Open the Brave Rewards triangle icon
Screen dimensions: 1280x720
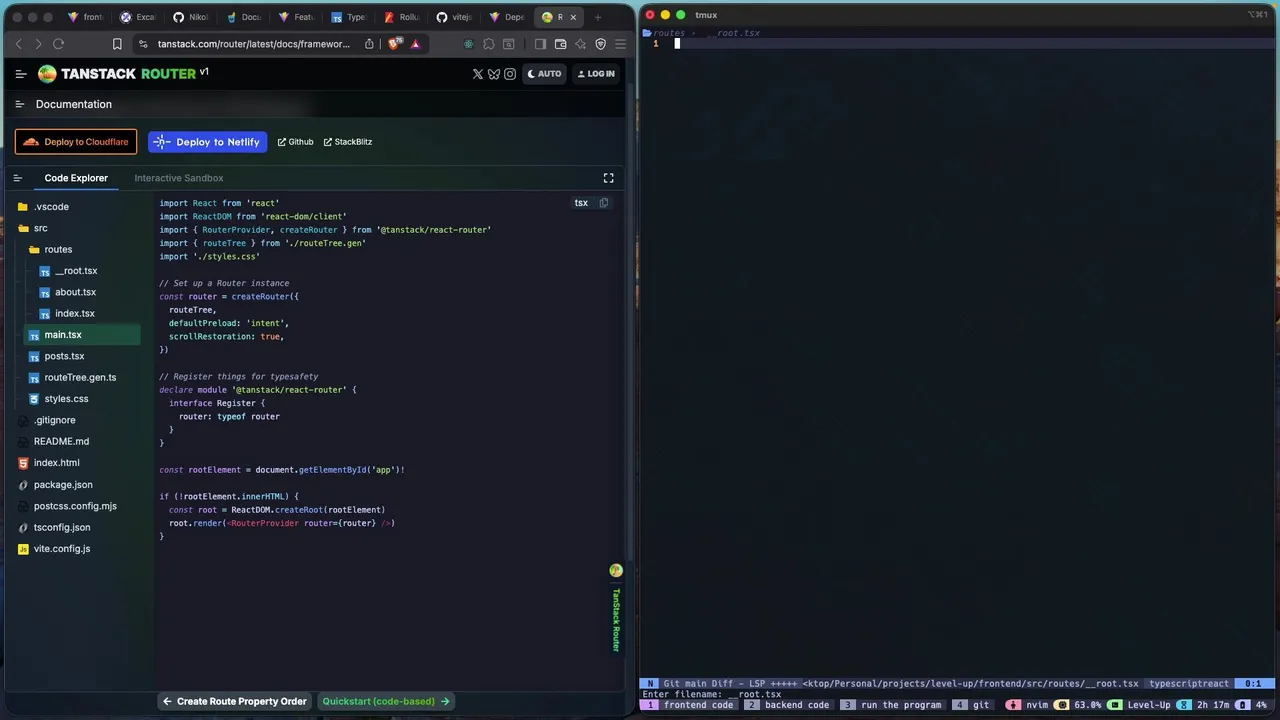[x=415, y=44]
